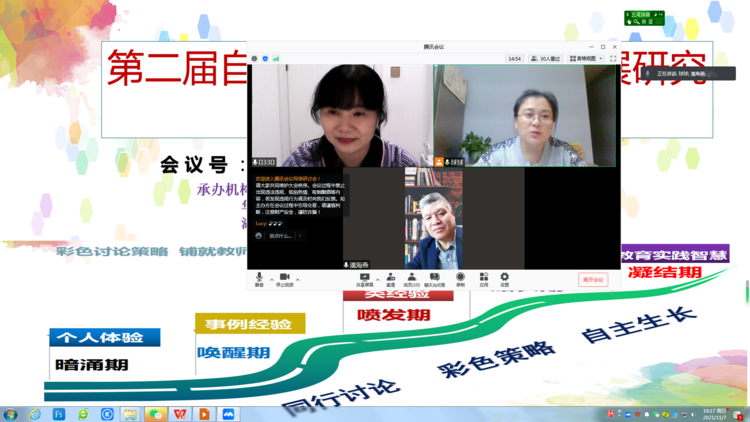Enter full screen mode icon
This screenshot has height=422, width=750.
pyautogui.click(x=613, y=59)
